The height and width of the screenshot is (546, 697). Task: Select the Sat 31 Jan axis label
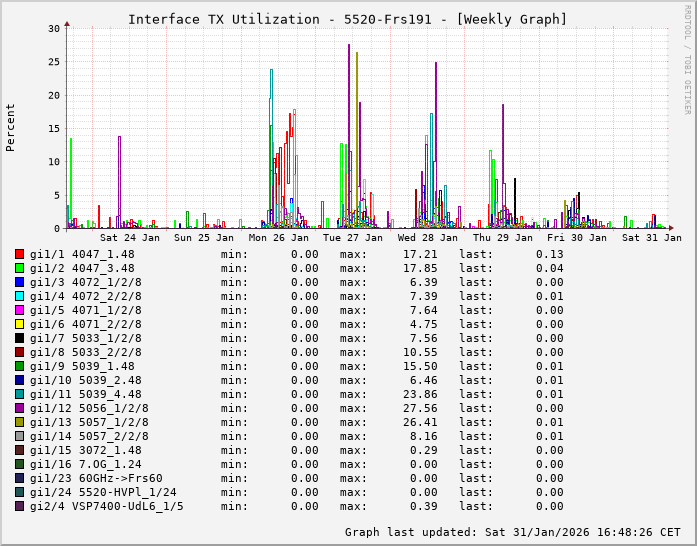point(651,238)
